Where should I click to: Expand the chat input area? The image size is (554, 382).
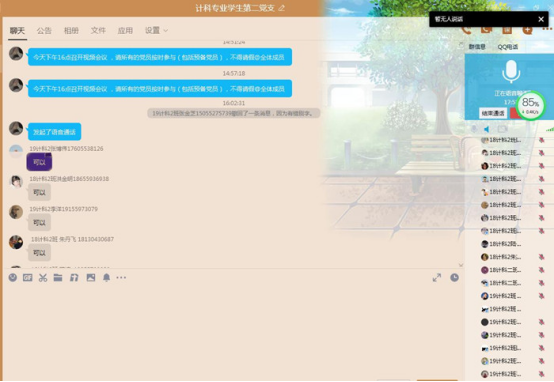(437, 277)
